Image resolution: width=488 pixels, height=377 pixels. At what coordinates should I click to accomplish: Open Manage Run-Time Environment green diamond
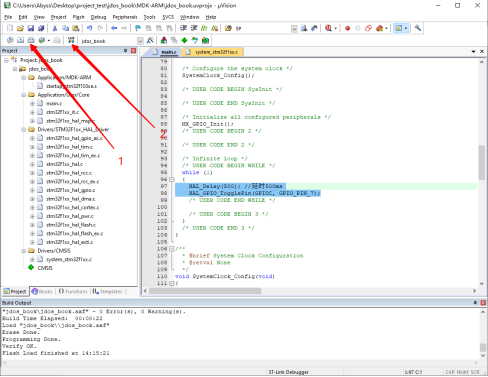[x=184, y=40]
